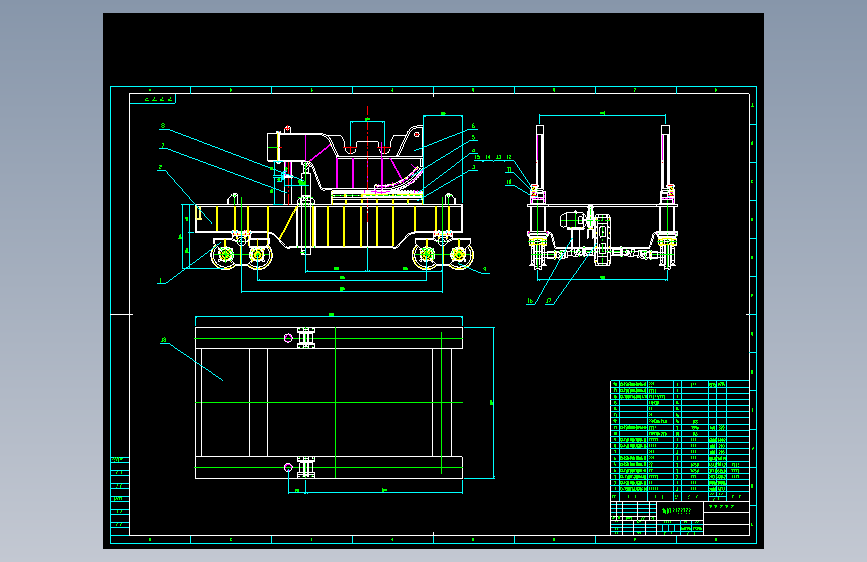
Task: Select the magenta circle at plan view bottom
Action: [x=288, y=468]
